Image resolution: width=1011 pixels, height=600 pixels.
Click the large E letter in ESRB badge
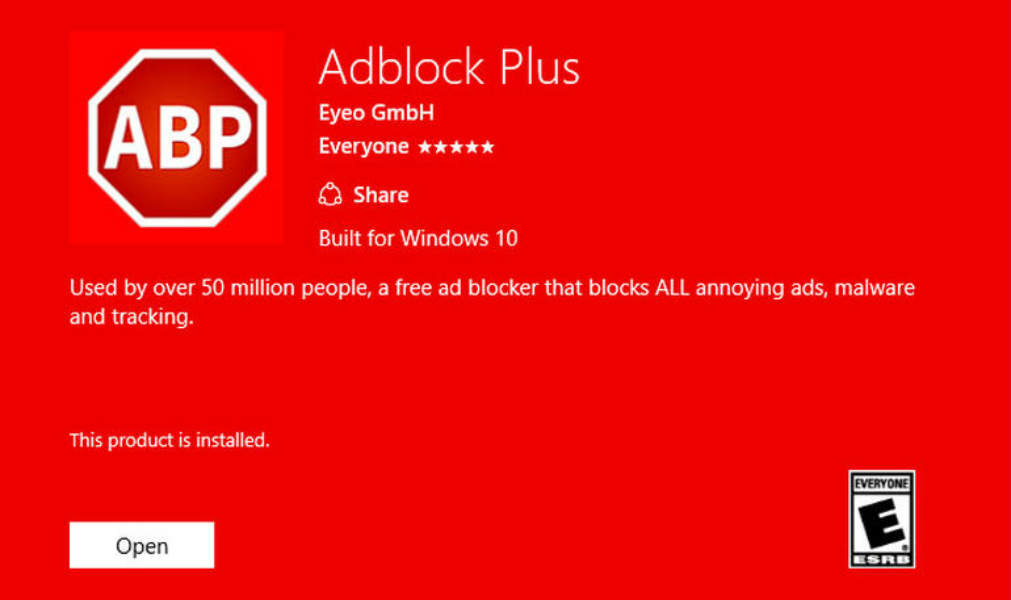pos(884,521)
